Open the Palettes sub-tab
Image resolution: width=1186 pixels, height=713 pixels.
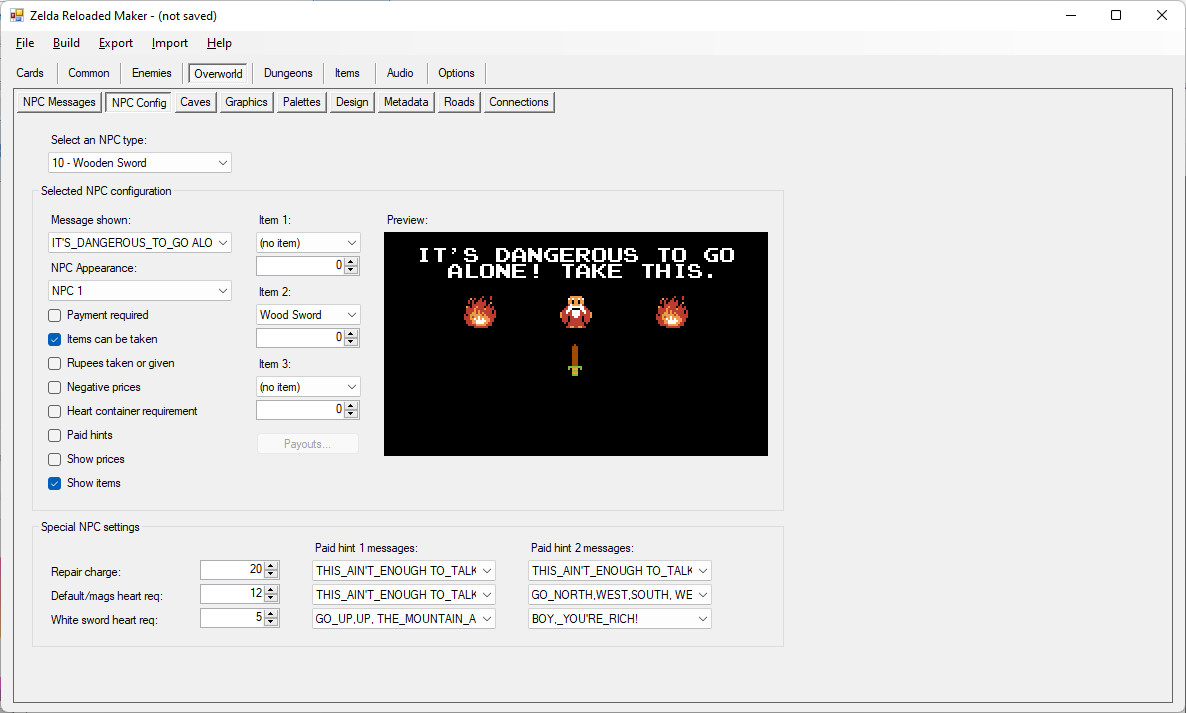(302, 102)
